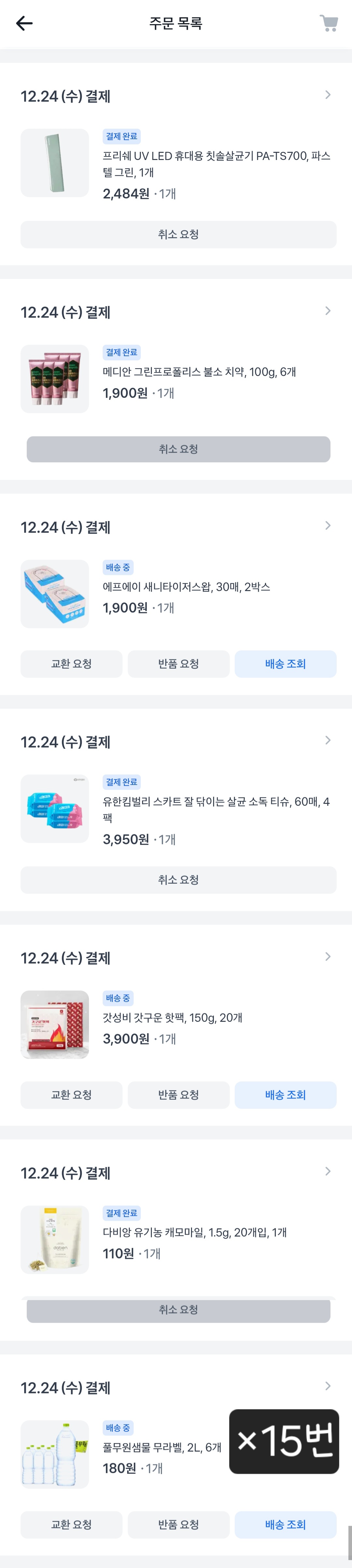Request return for 갓성비 hot pack
Image resolution: width=352 pixels, height=1568 pixels.
tap(178, 1095)
